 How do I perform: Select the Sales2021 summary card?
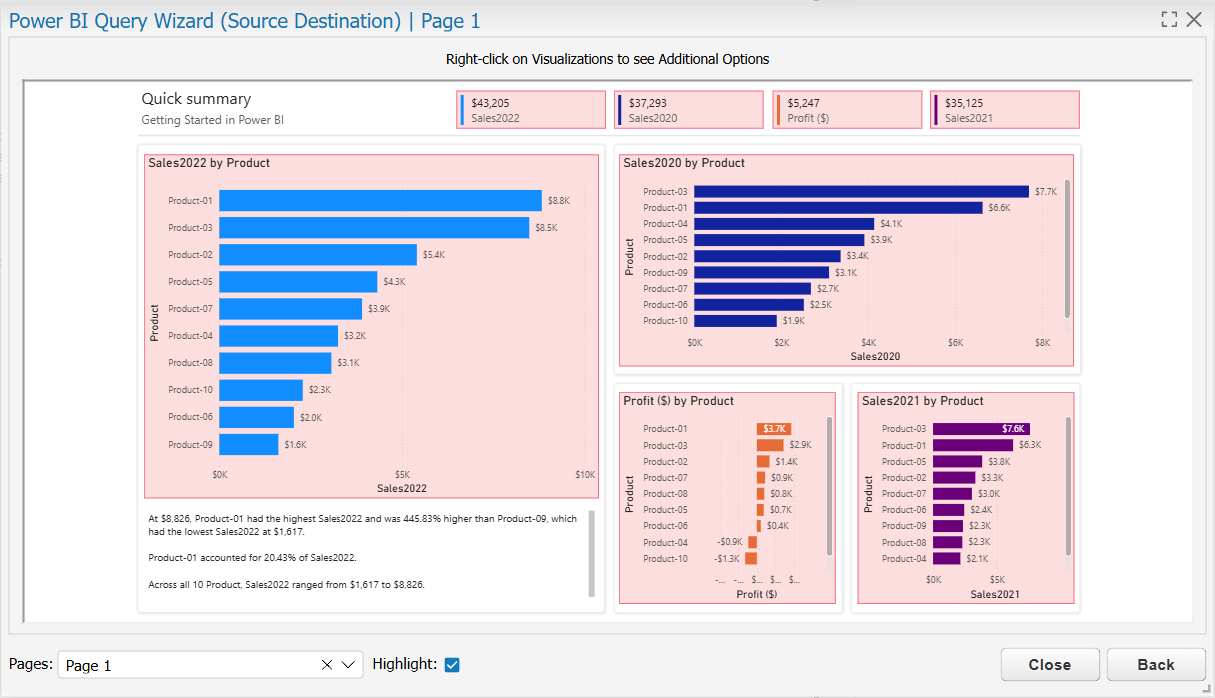tap(1005, 110)
